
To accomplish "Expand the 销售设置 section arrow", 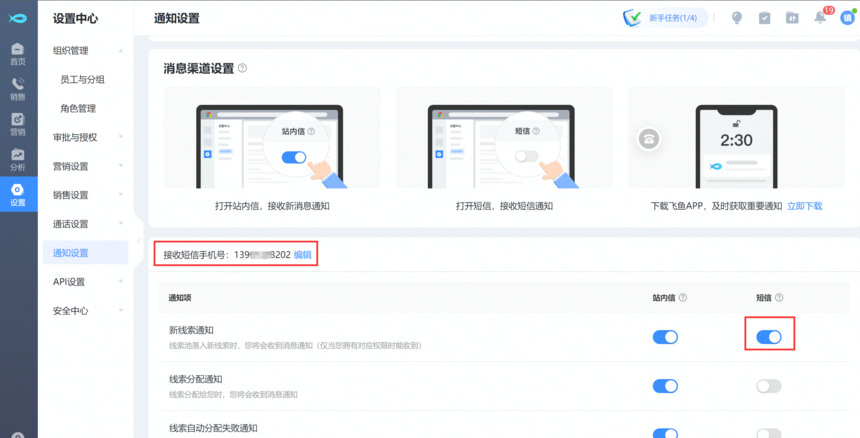I will [121, 195].
